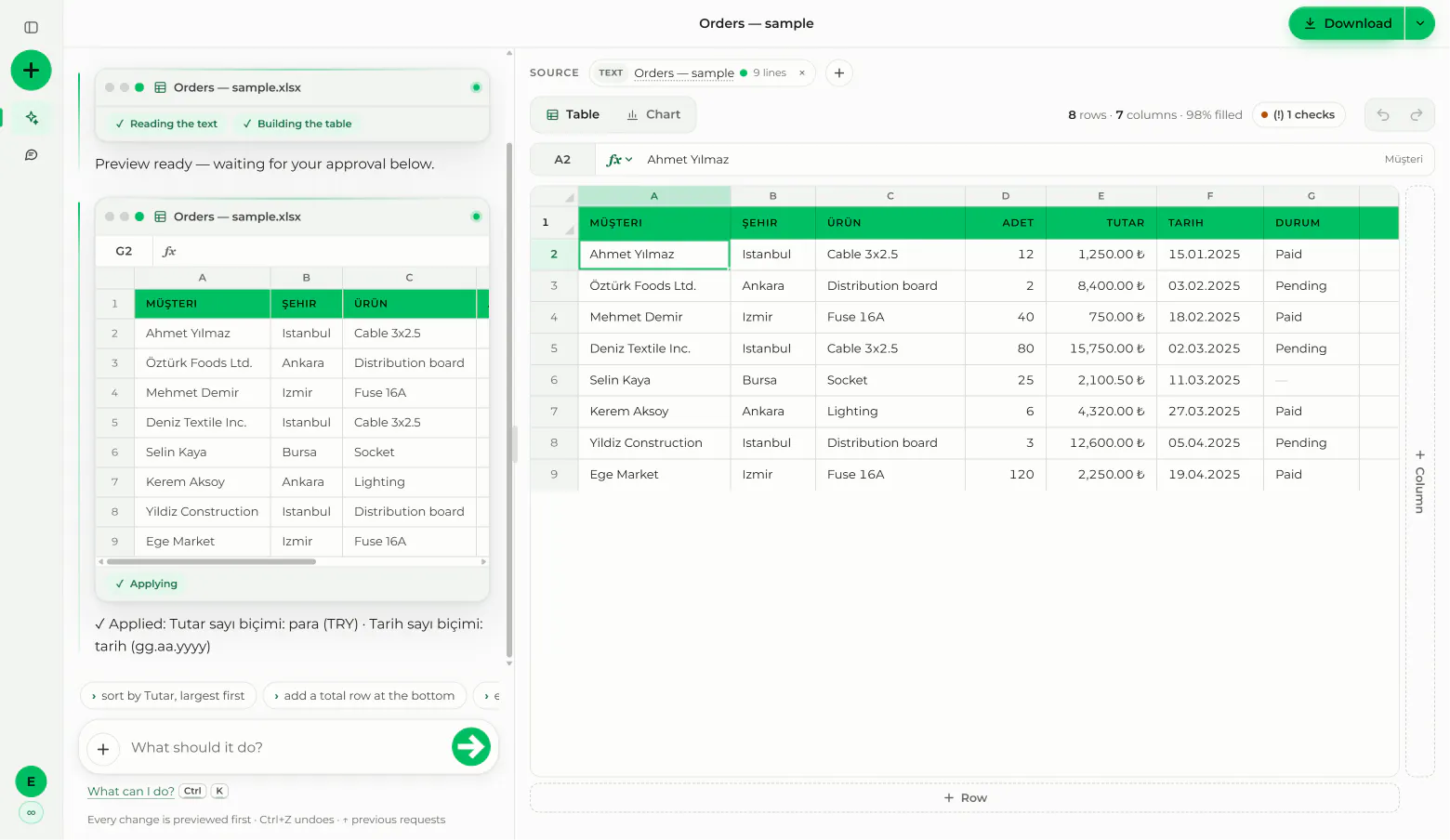Undo the last table change

pos(1383,114)
